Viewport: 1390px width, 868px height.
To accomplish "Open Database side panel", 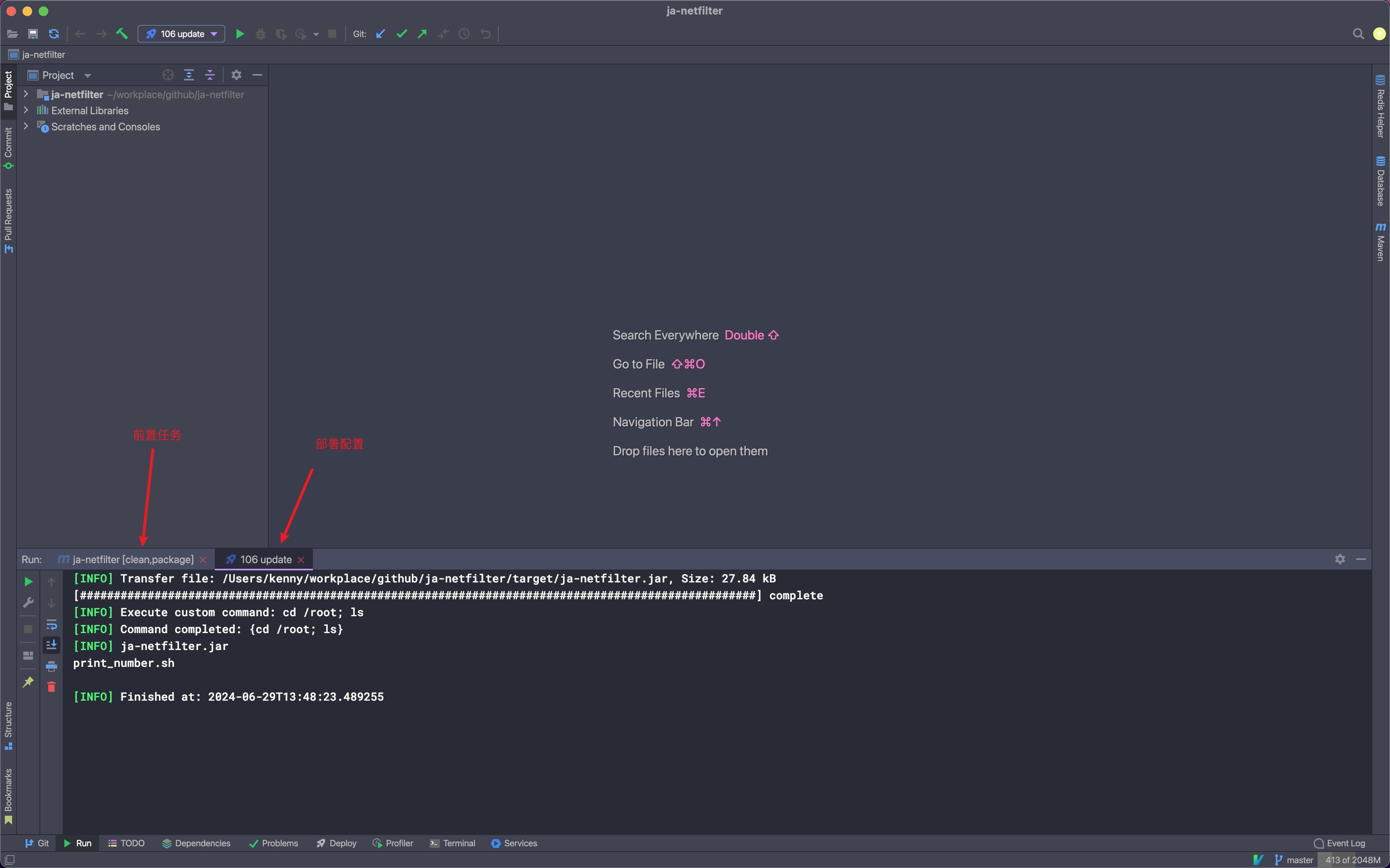I will click(x=1380, y=181).
